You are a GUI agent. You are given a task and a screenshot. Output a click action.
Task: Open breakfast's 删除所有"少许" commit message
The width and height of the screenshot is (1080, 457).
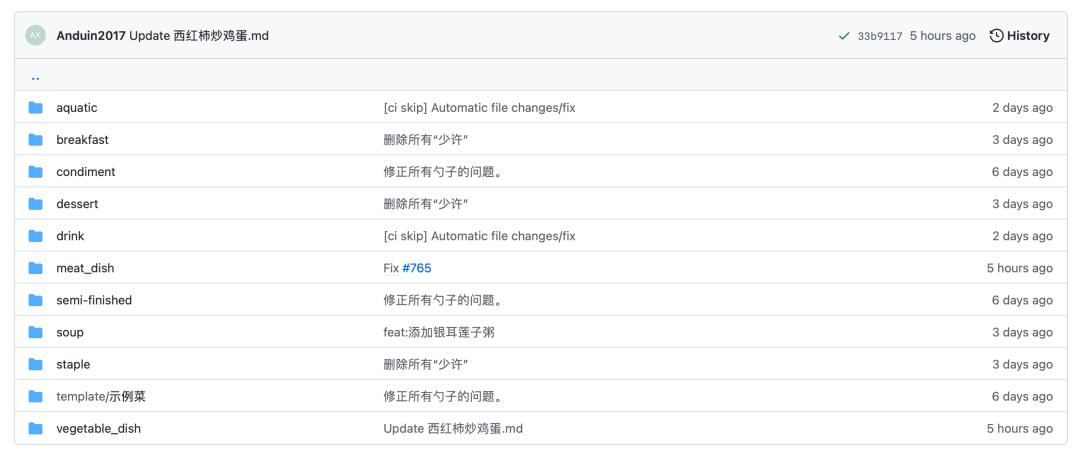pos(426,140)
